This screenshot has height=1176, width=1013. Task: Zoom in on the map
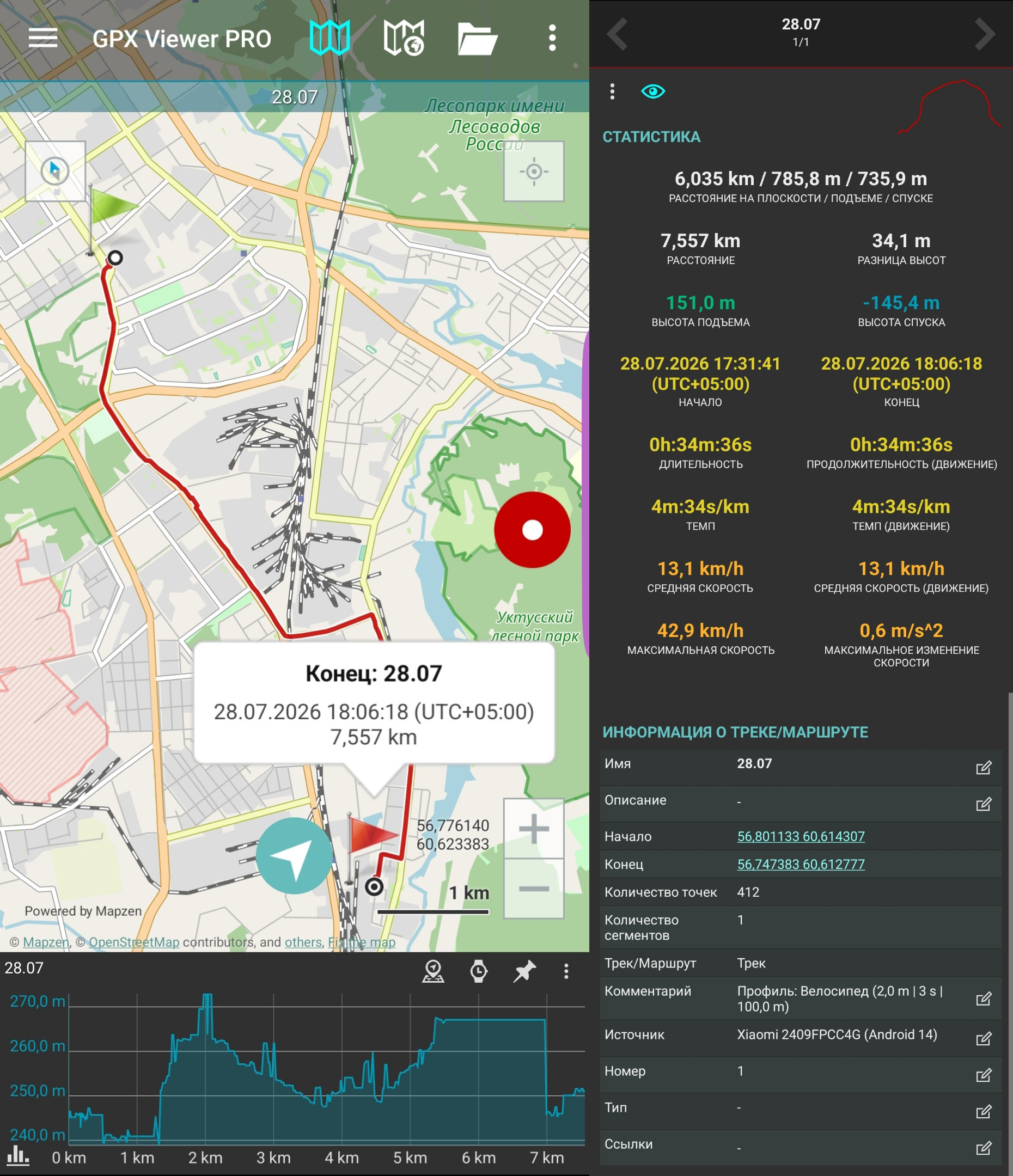click(x=534, y=829)
